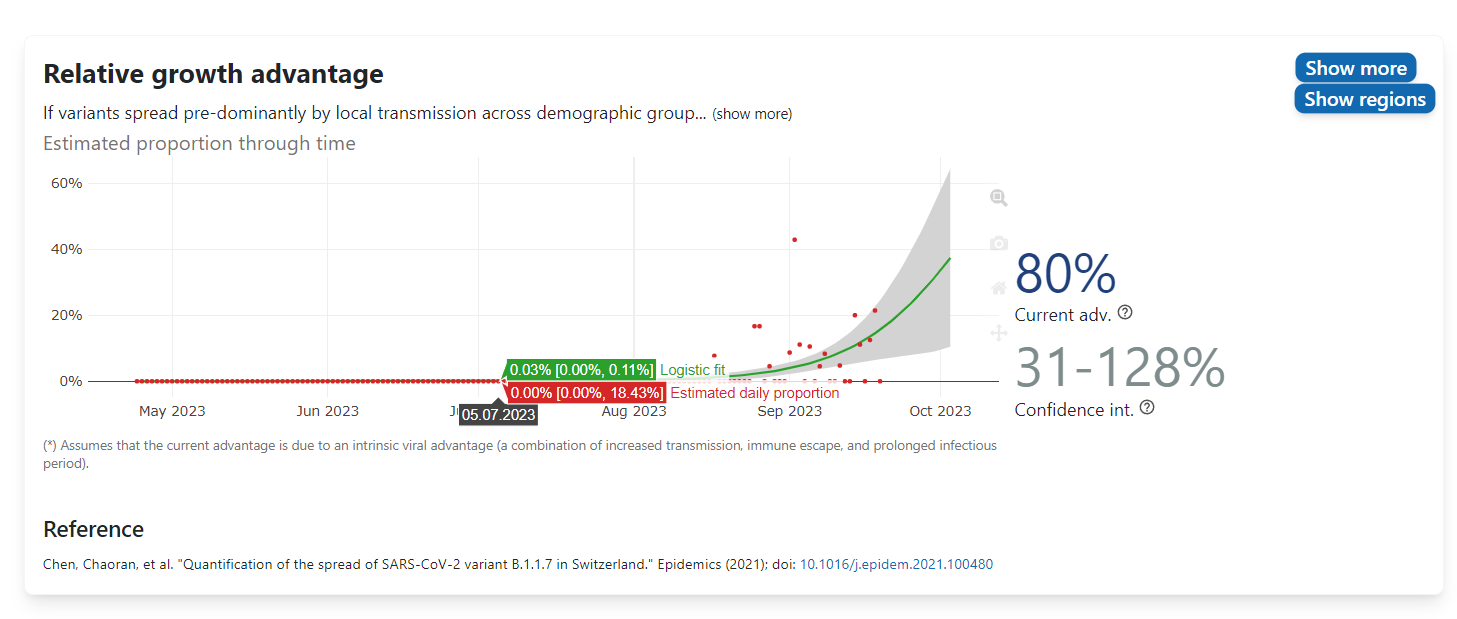
Task: Click the Sep 2023 axis label
Action: tap(790, 411)
